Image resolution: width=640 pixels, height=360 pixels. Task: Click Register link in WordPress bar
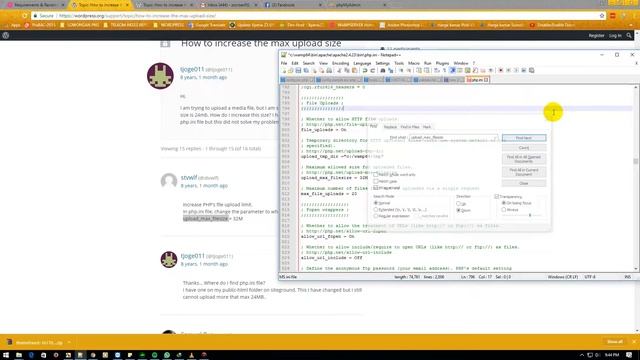(x=596, y=36)
